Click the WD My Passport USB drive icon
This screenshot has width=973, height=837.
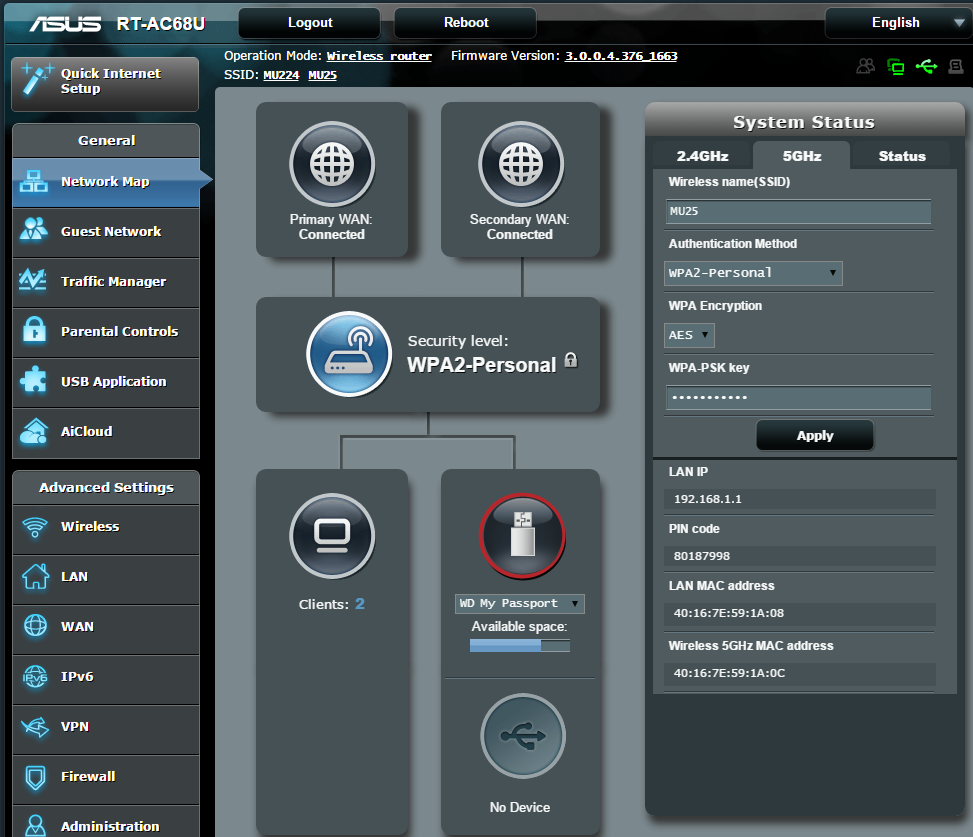522,536
